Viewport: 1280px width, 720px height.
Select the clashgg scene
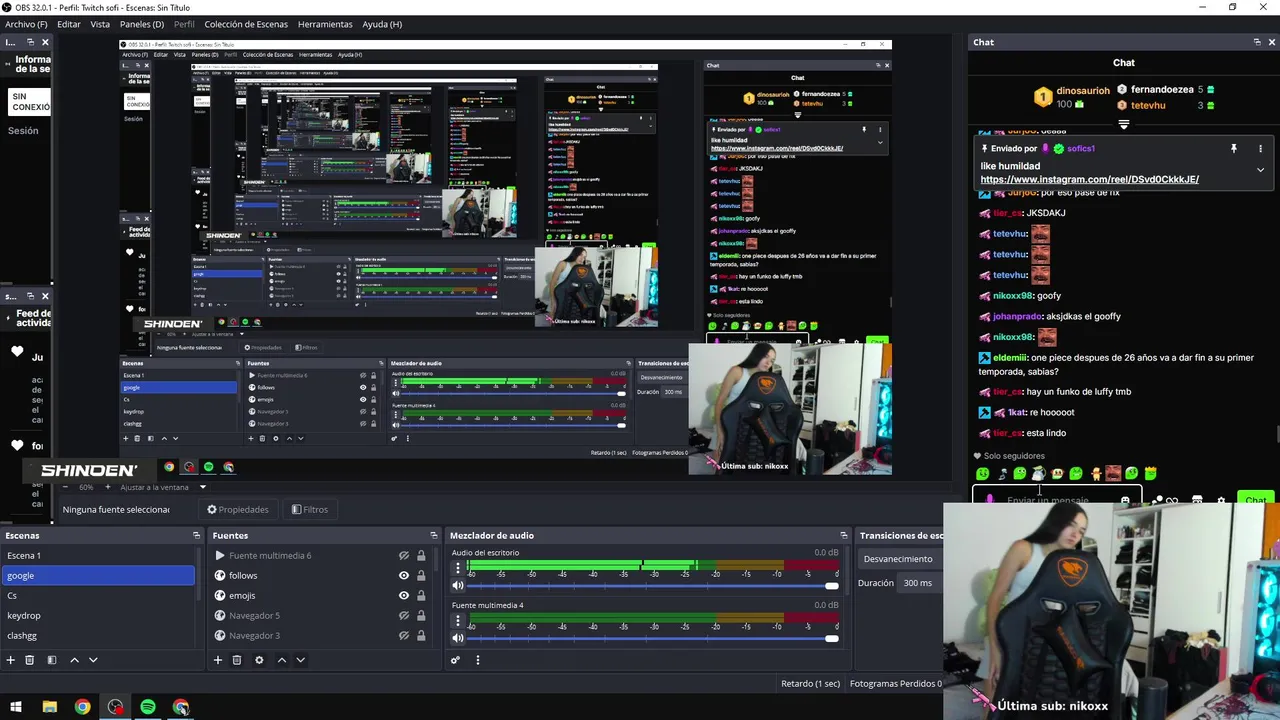click(98, 635)
